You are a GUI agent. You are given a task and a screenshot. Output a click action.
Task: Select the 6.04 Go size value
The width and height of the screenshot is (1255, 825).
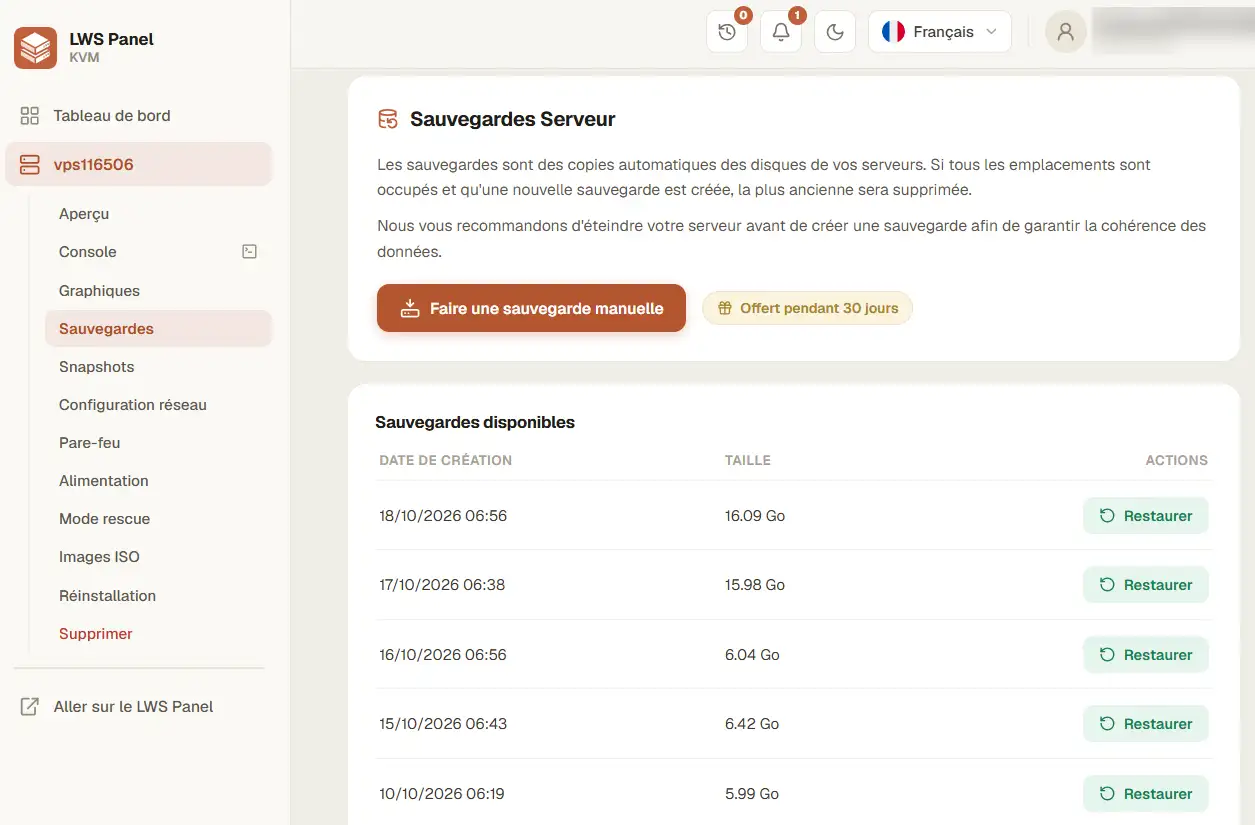click(752, 655)
